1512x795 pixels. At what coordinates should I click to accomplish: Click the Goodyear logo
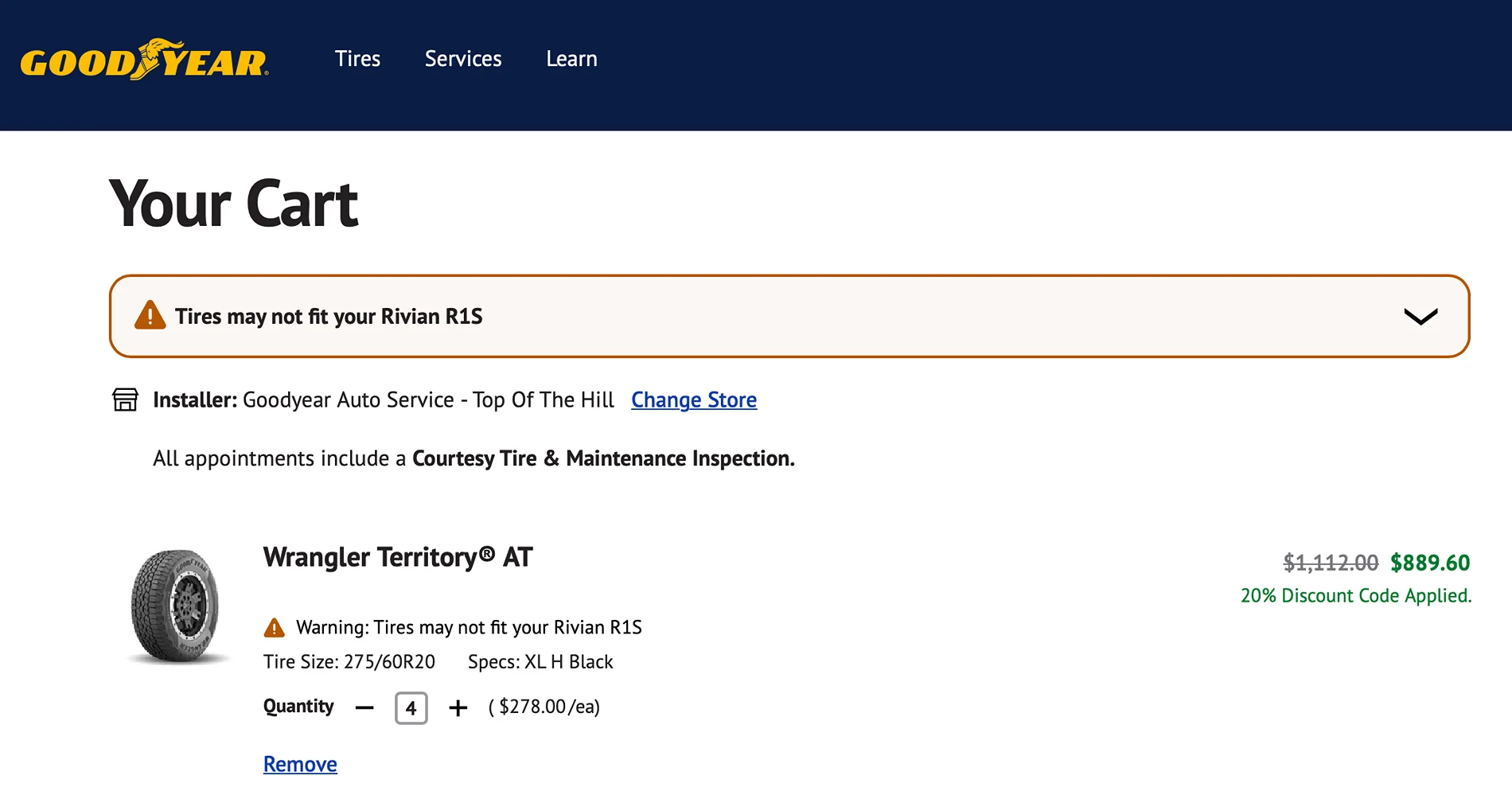point(144,60)
